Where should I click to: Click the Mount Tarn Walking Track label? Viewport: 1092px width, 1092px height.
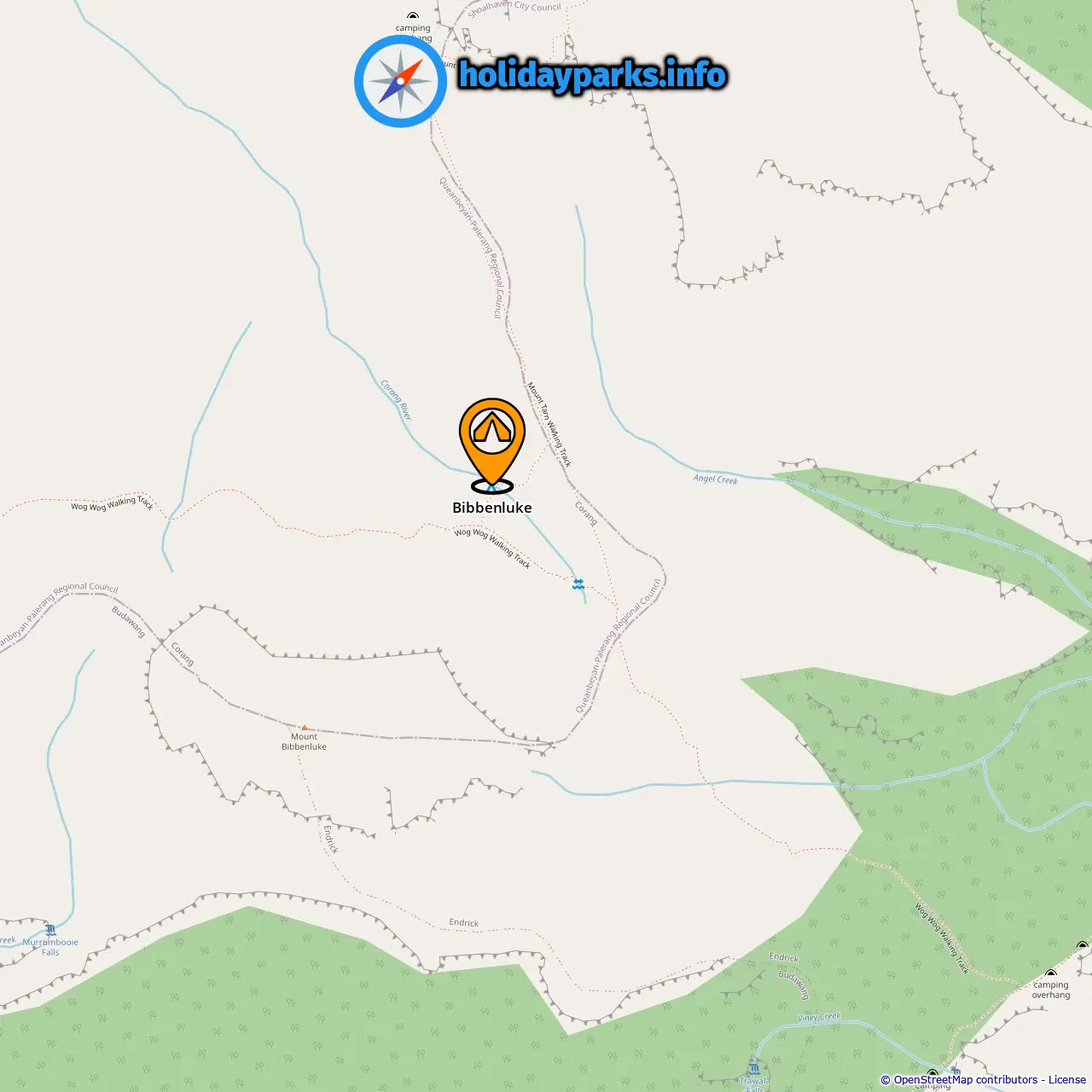pyautogui.click(x=549, y=424)
